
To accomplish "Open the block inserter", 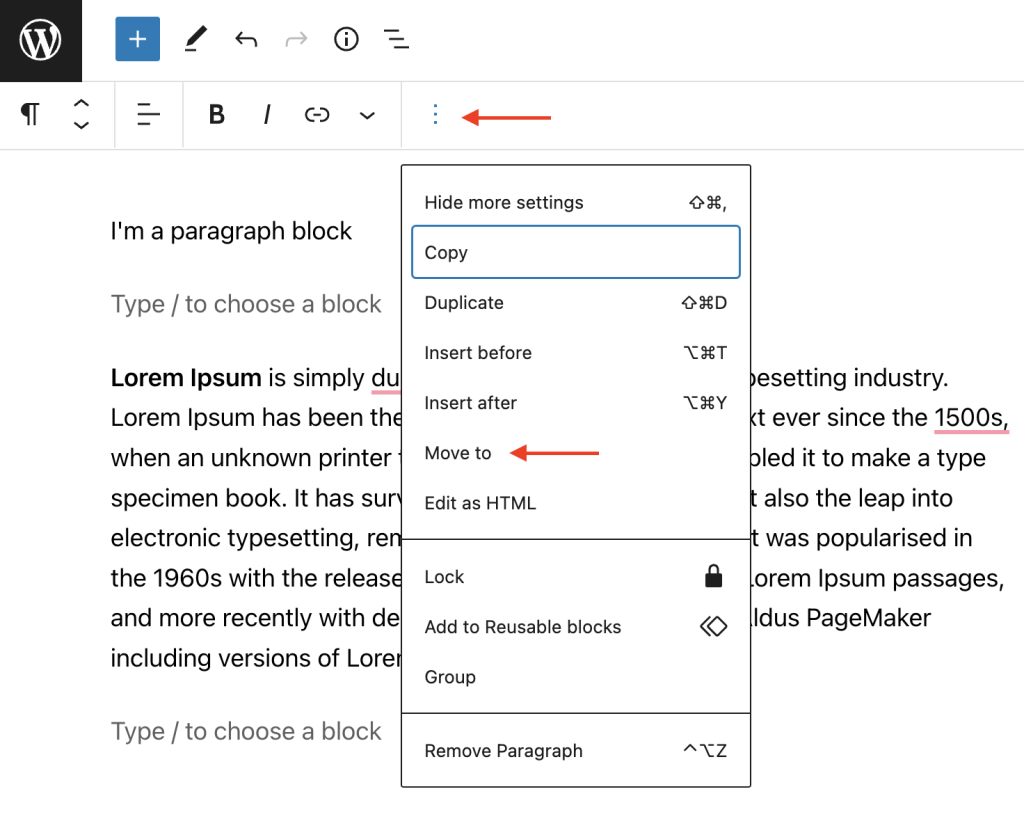I will 137,39.
